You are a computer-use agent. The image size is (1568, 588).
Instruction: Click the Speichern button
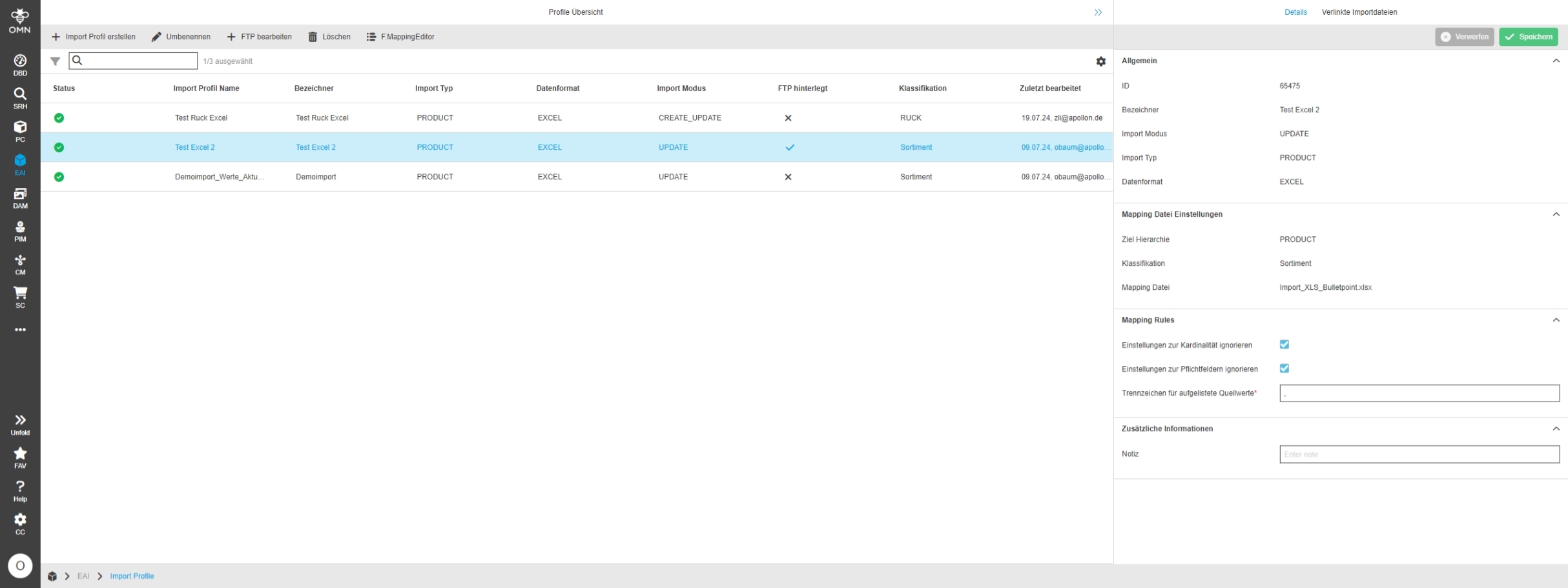(x=1529, y=37)
